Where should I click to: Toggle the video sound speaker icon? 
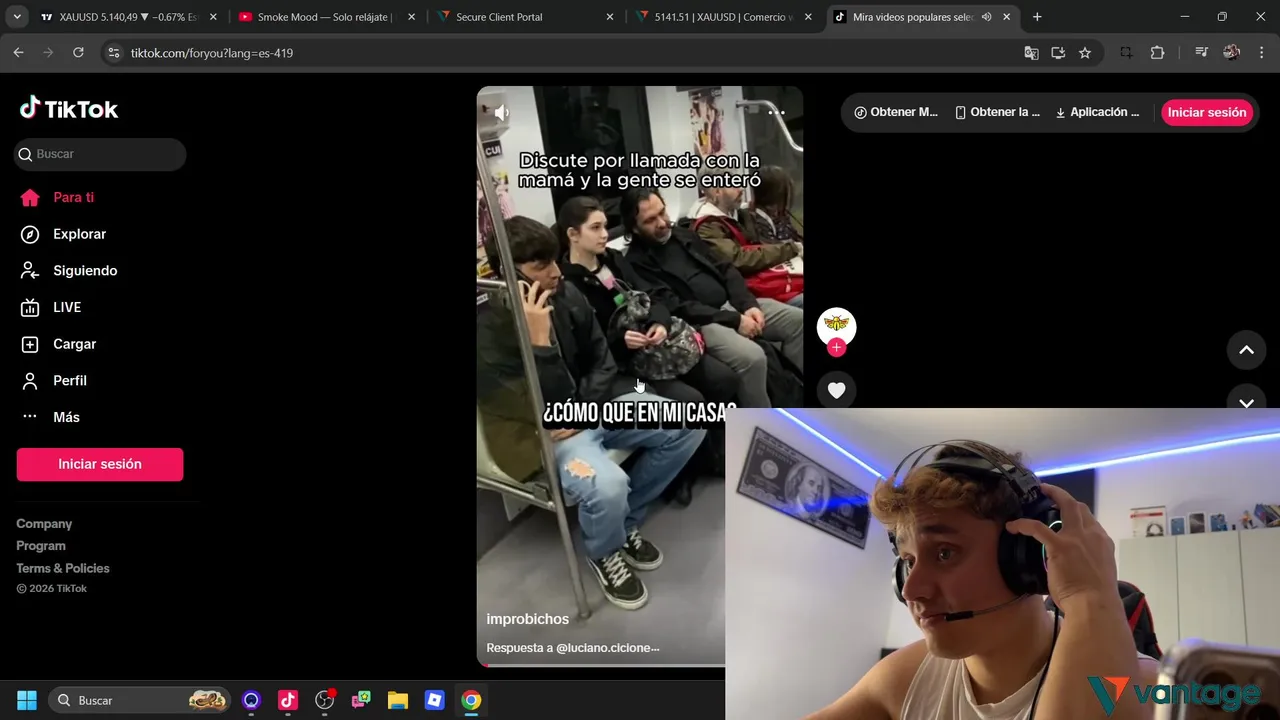coord(501,113)
